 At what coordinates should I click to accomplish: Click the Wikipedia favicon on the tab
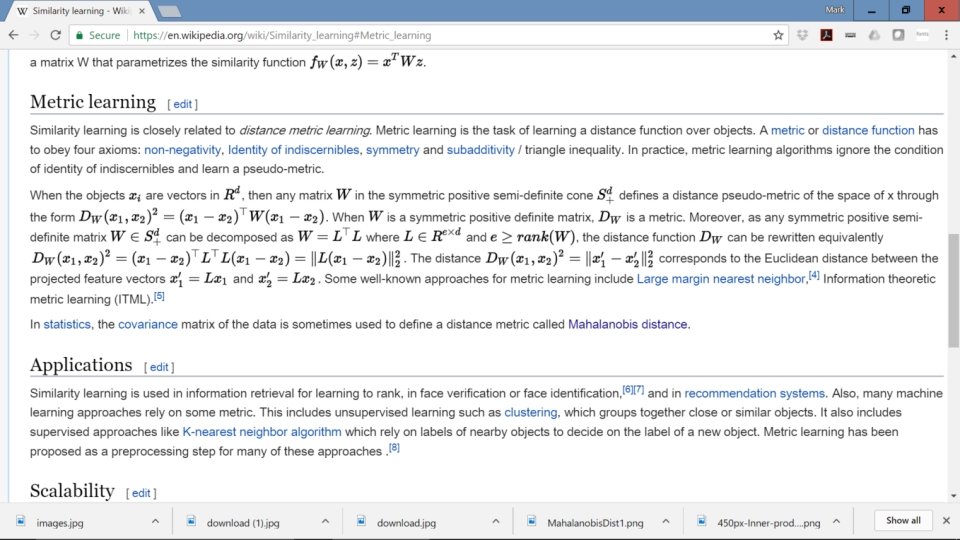[22, 11]
